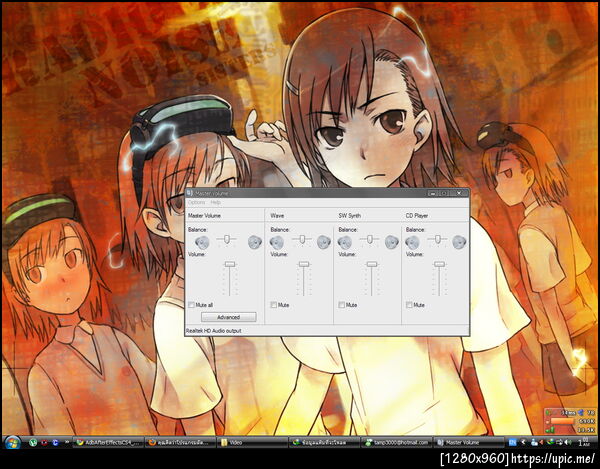Image resolution: width=600 pixels, height=469 pixels.
Task: Click the Wave vertical volume slider
Action: (304, 279)
